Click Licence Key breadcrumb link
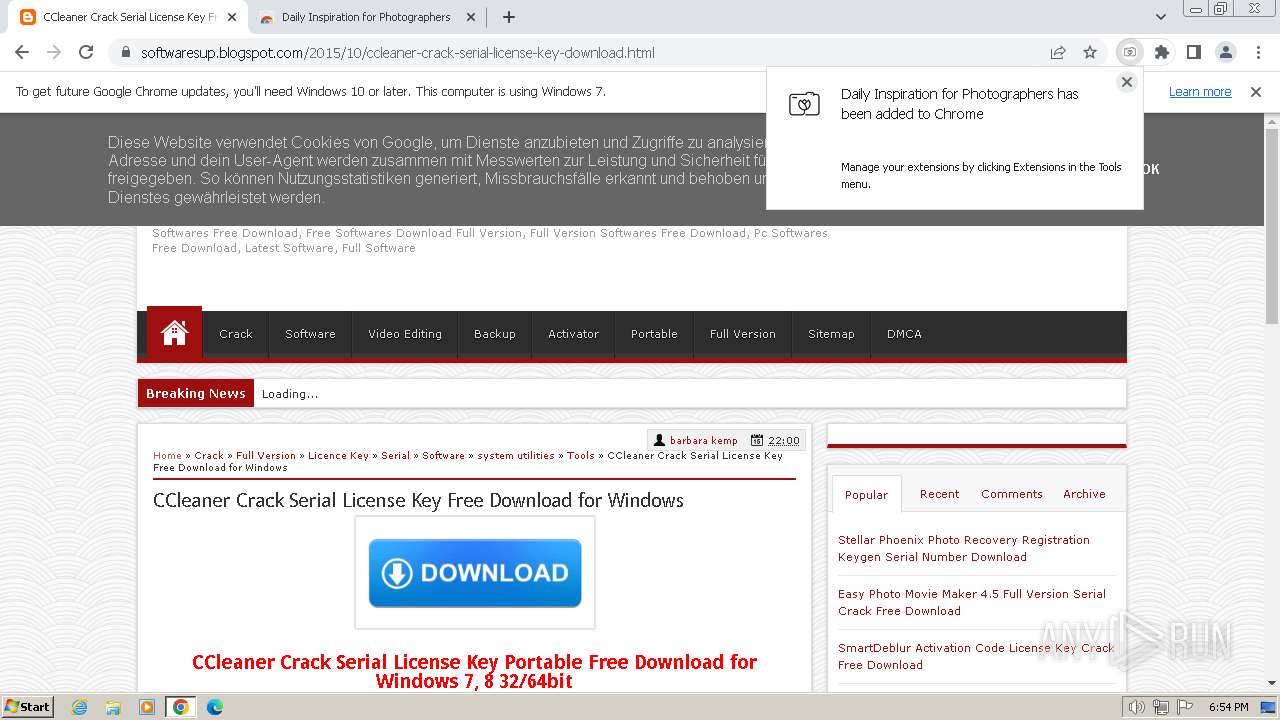Image resolution: width=1280 pixels, height=720 pixels. [338, 456]
